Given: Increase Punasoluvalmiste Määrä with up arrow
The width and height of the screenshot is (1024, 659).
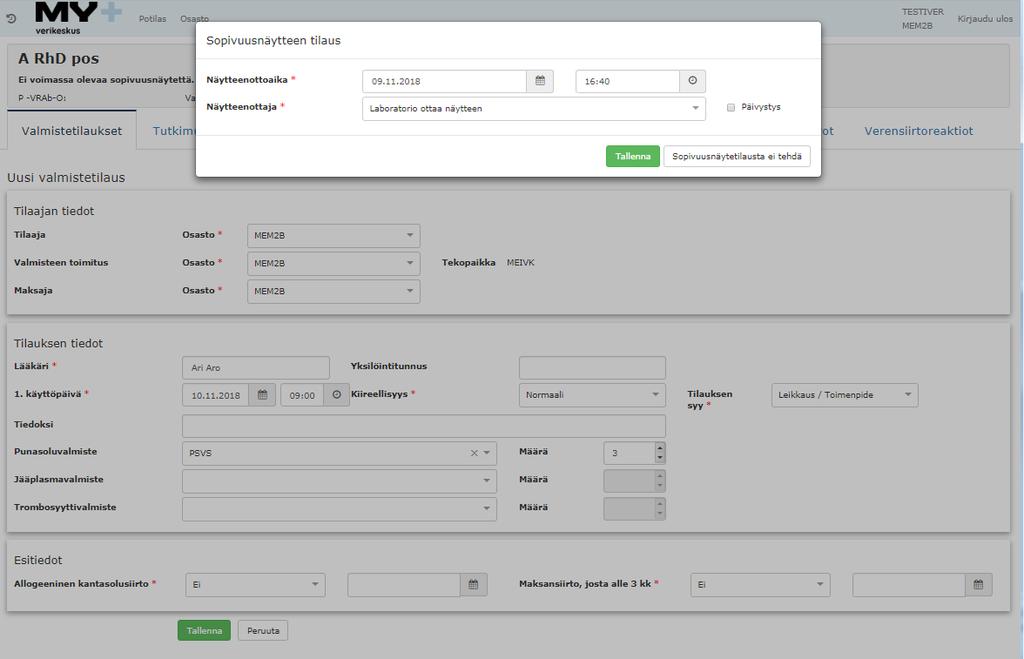Looking at the screenshot, I should pos(660,447).
